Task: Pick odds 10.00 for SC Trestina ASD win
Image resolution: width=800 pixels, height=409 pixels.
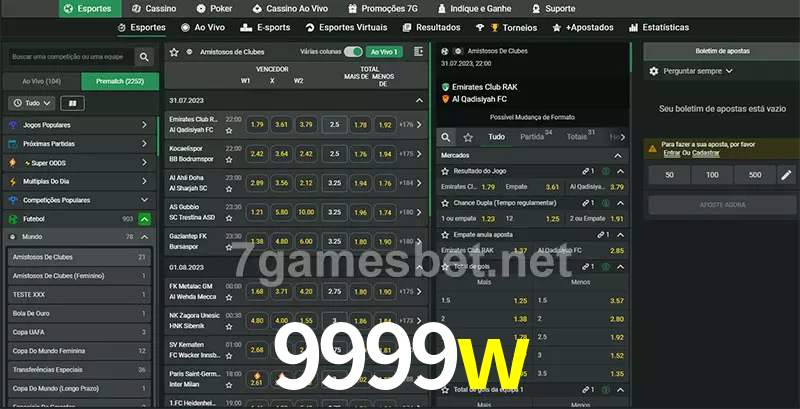Action: pyautogui.click(x=306, y=212)
